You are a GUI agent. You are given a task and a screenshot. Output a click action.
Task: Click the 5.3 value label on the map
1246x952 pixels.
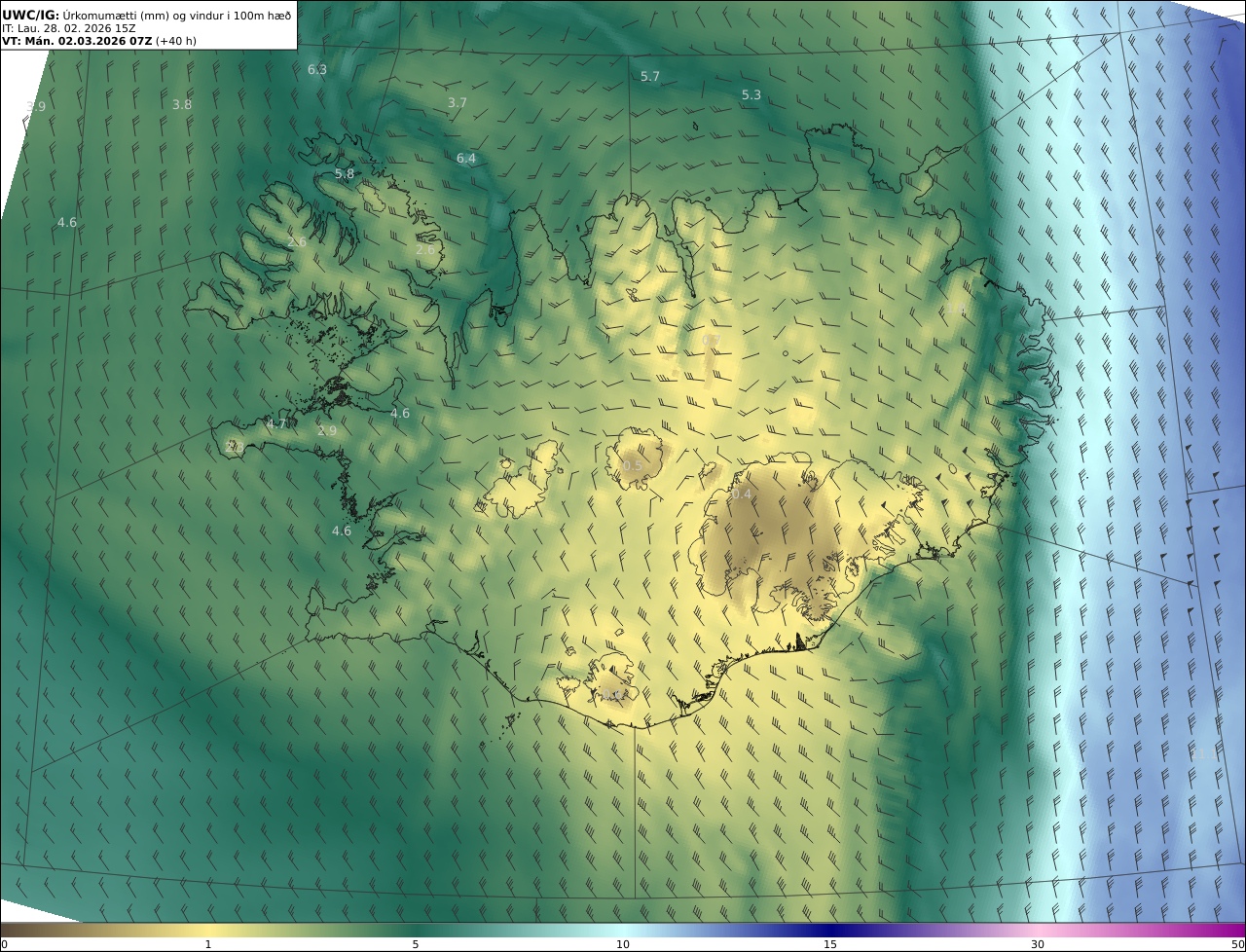(751, 94)
